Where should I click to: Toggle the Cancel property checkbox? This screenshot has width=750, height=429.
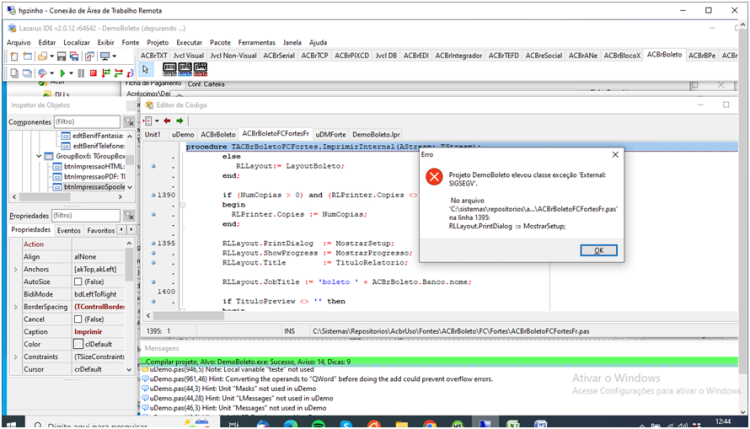coord(78,319)
